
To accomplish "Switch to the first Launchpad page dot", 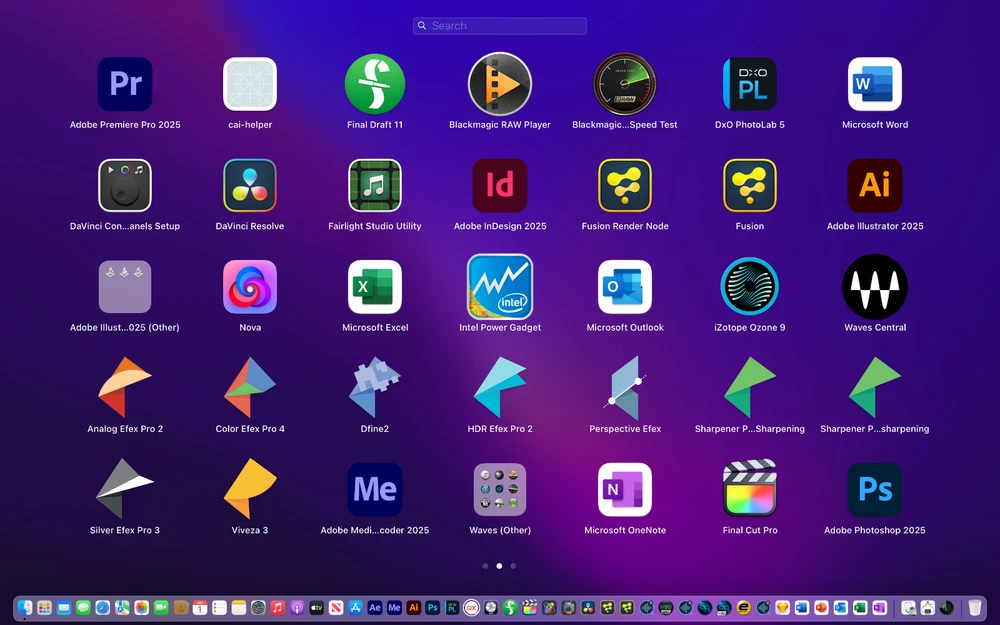I will (x=486, y=566).
